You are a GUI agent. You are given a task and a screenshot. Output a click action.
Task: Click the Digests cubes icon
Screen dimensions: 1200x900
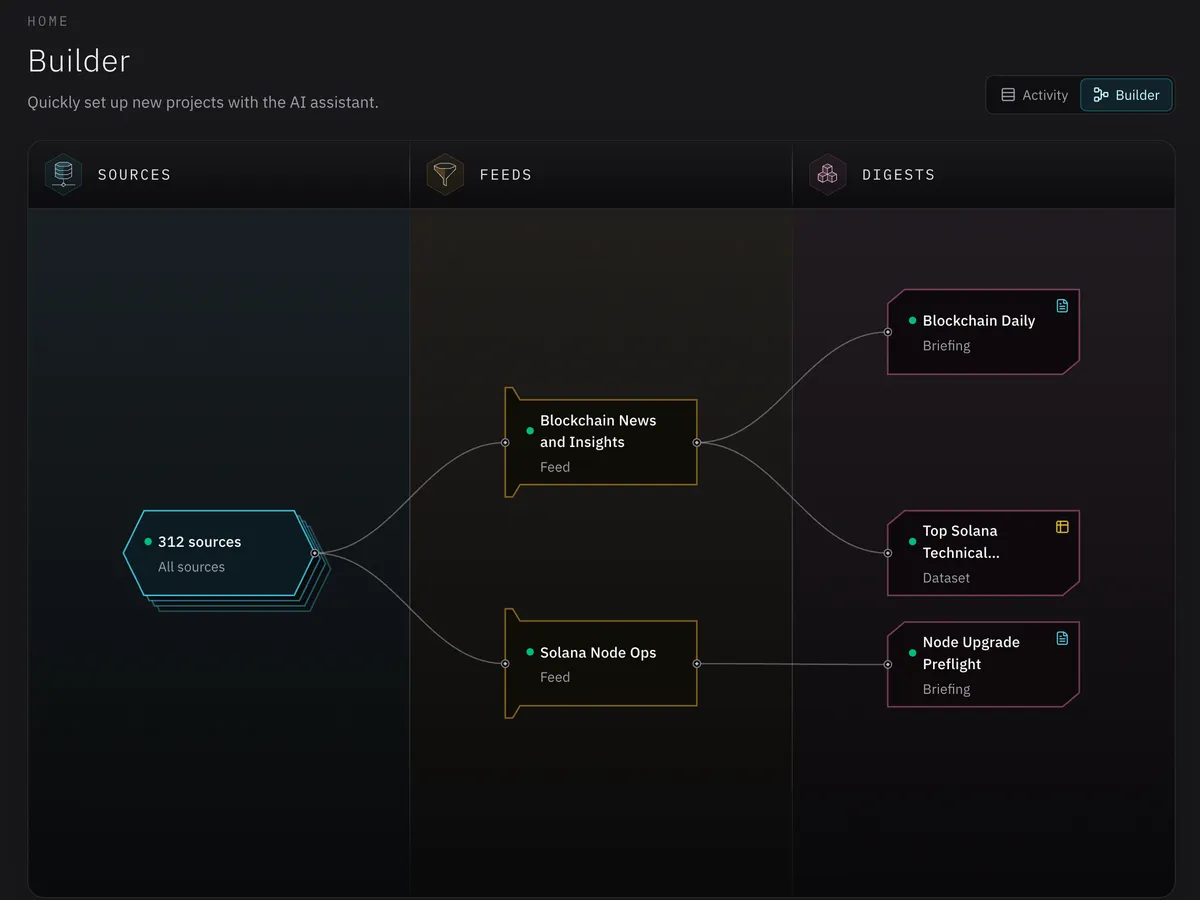(x=827, y=174)
